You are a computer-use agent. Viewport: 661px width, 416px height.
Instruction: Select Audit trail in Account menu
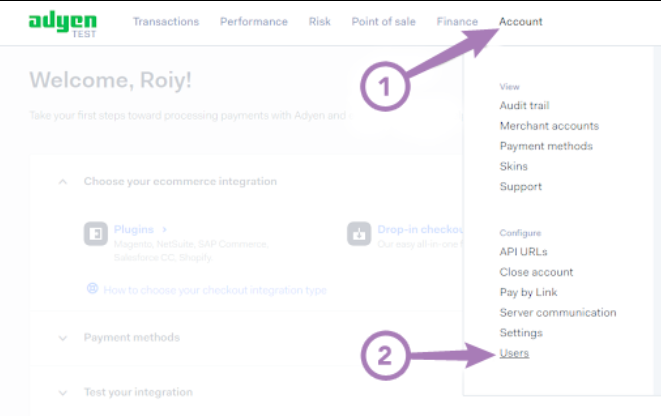(x=524, y=105)
